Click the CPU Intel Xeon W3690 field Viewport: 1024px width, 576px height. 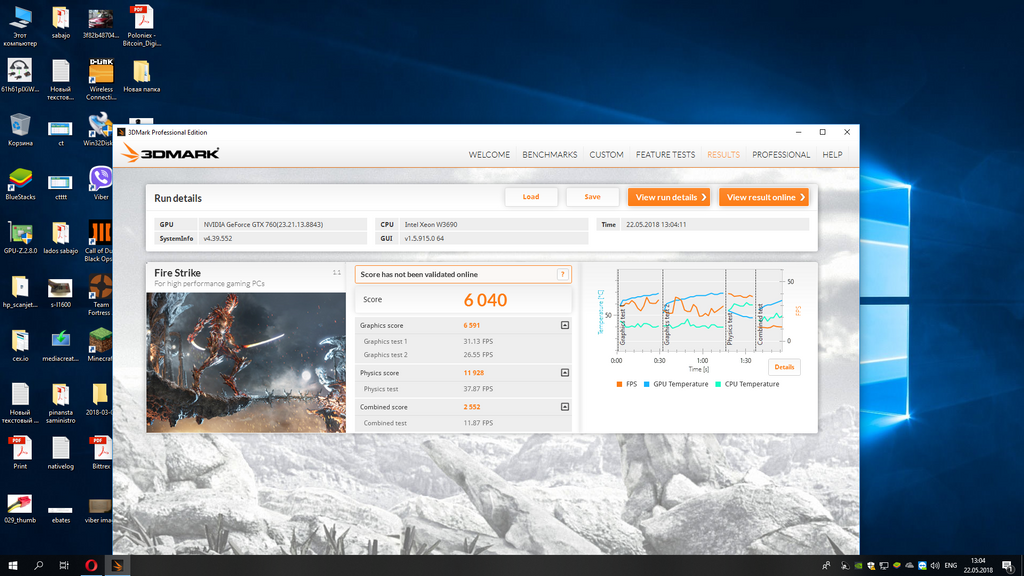494,224
